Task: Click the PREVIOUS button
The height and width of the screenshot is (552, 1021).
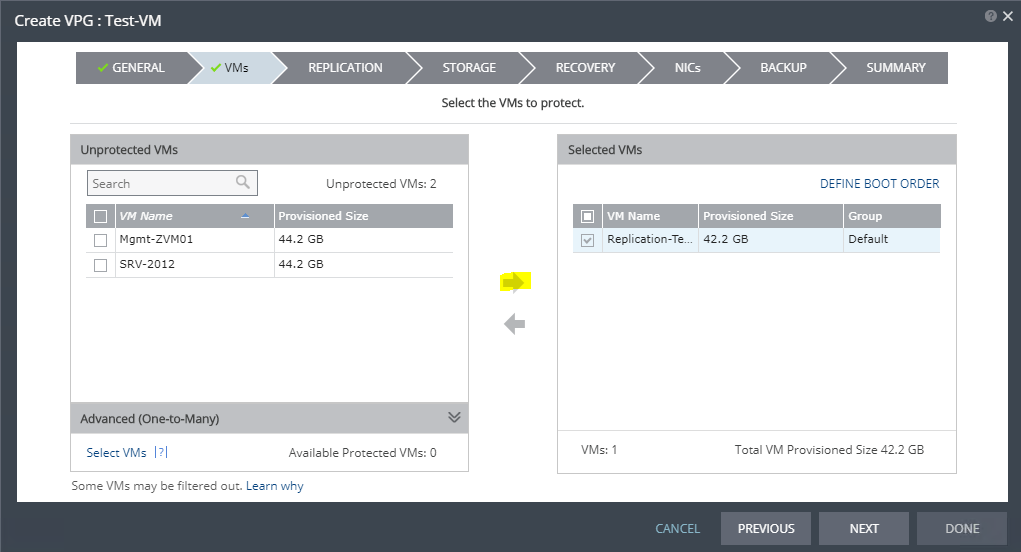Action: (766, 529)
